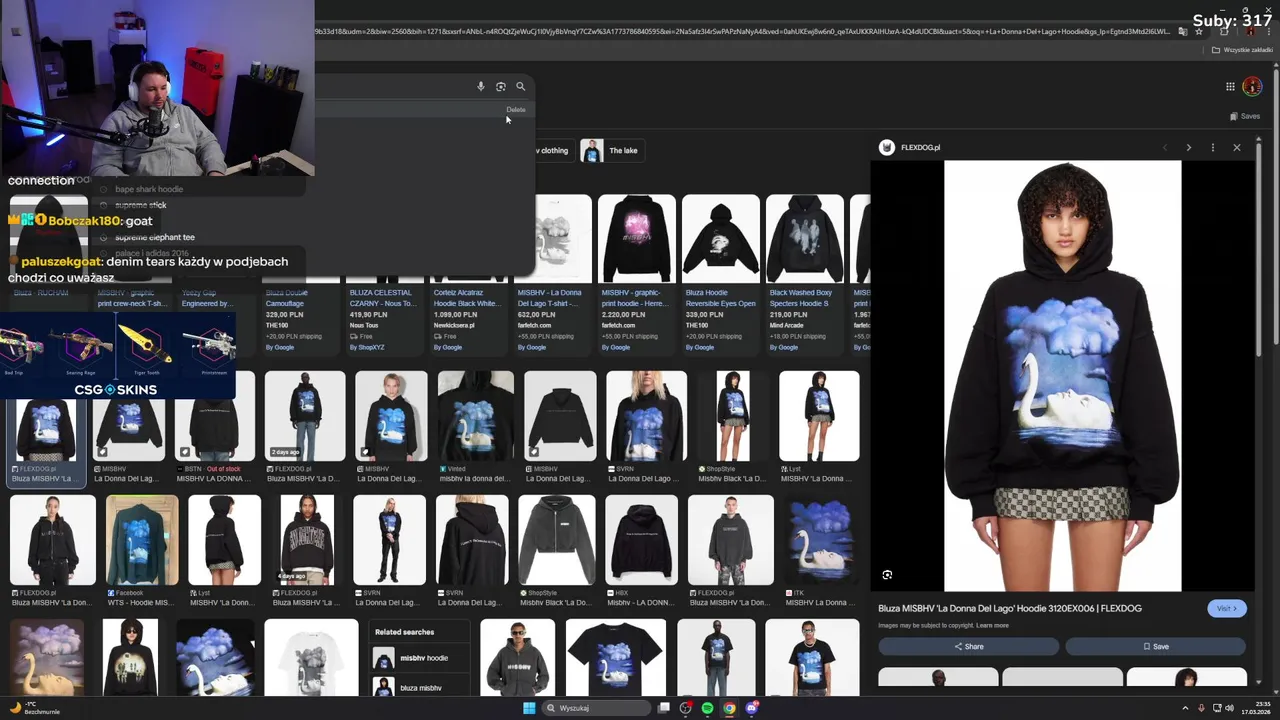Open weather widget on taskbar

[x=36, y=708]
